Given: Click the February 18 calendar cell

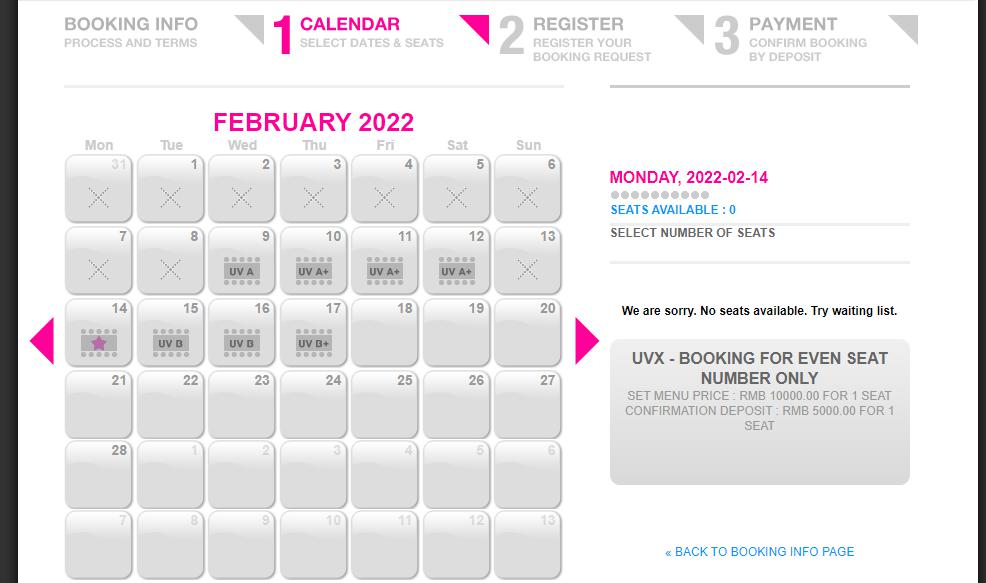Looking at the screenshot, I should coord(384,332).
